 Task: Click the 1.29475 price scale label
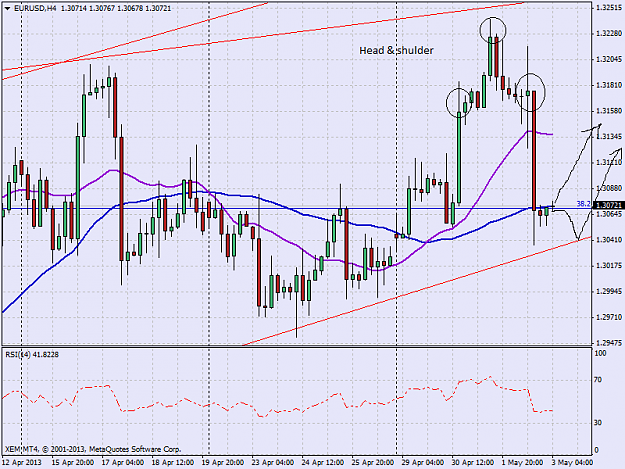coord(609,343)
